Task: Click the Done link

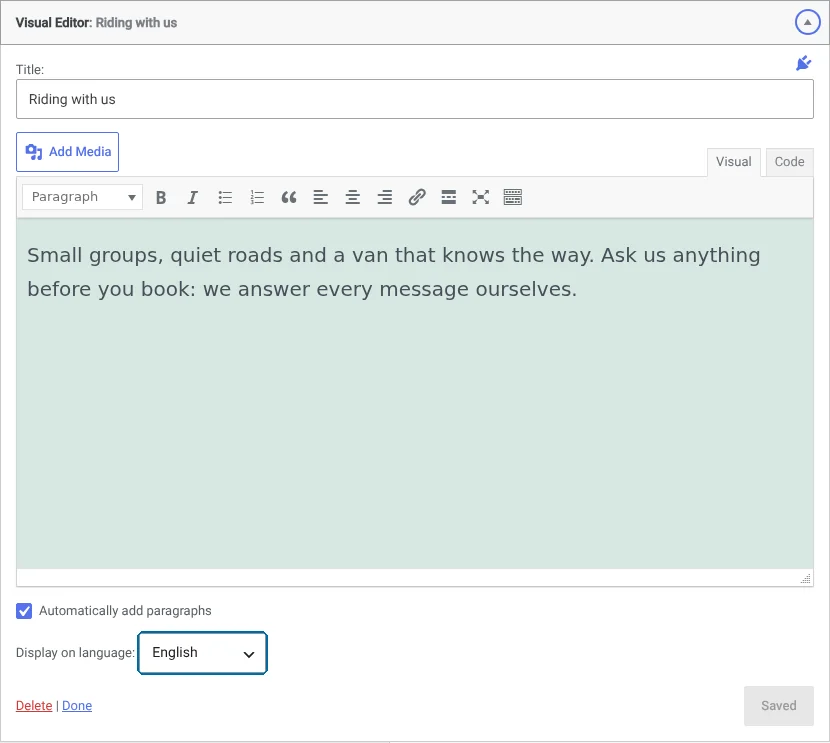Action: coord(77,705)
